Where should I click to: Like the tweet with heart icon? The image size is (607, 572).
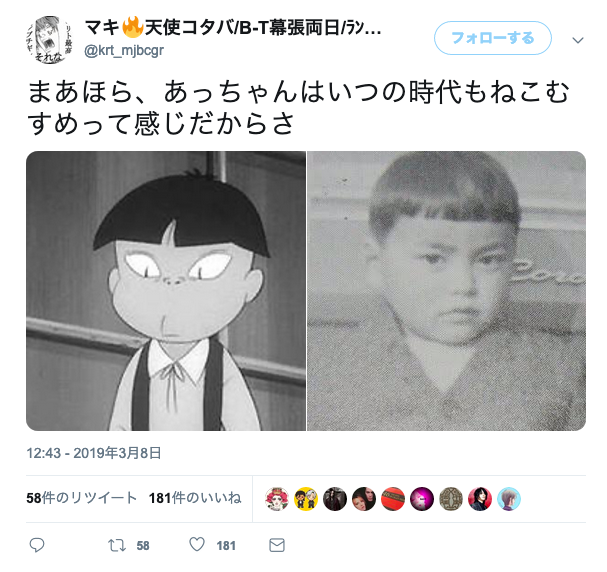coord(197,544)
